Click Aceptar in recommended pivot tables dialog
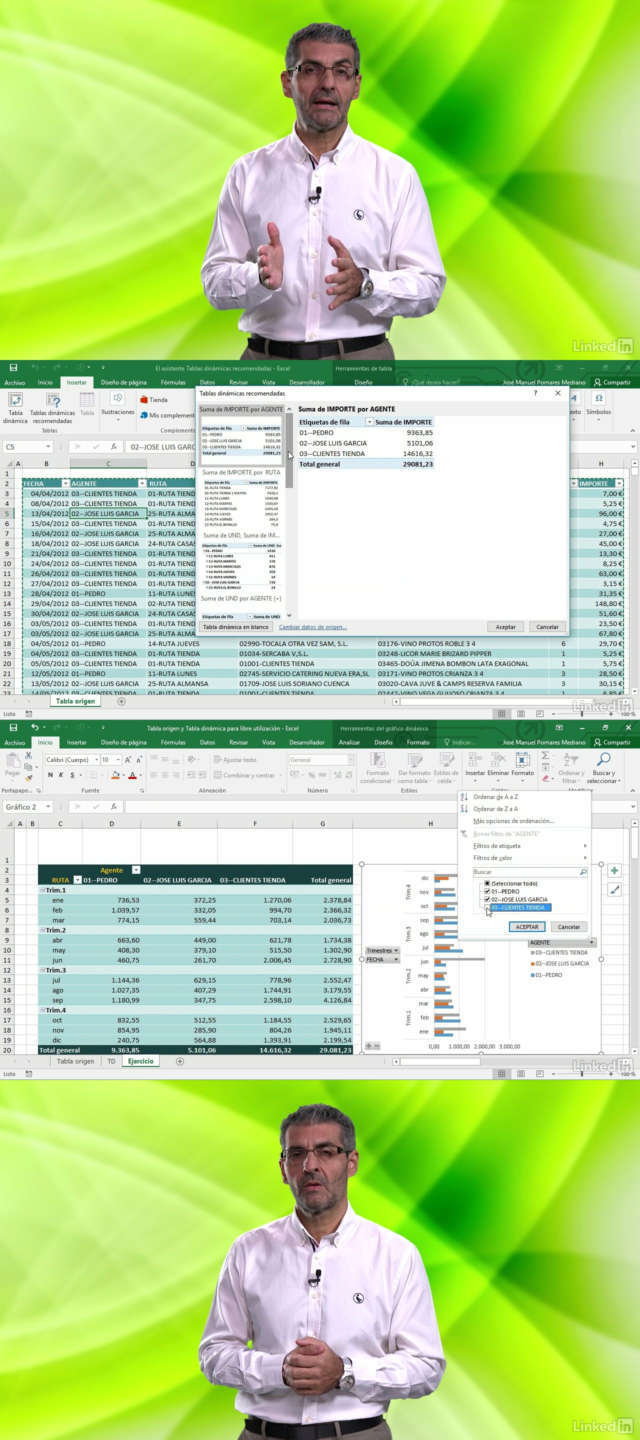 506,626
